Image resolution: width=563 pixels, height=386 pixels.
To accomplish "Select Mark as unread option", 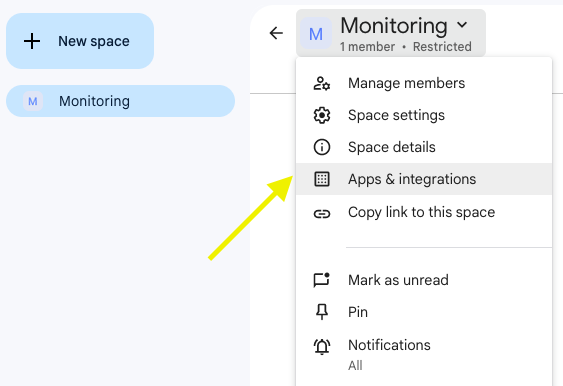I will 424,280.
